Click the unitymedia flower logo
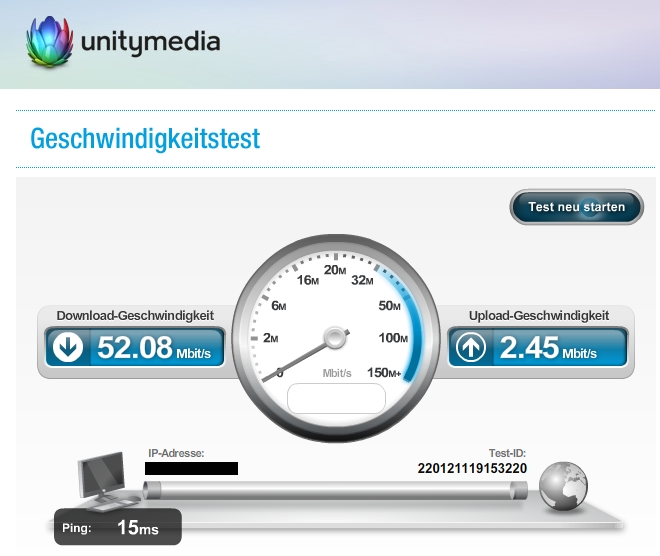 point(50,42)
